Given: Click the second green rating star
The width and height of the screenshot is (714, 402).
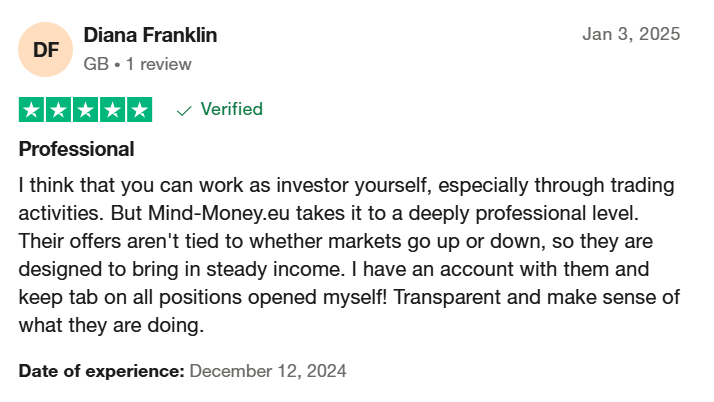Looking at the screenshot, I should 58,110.
